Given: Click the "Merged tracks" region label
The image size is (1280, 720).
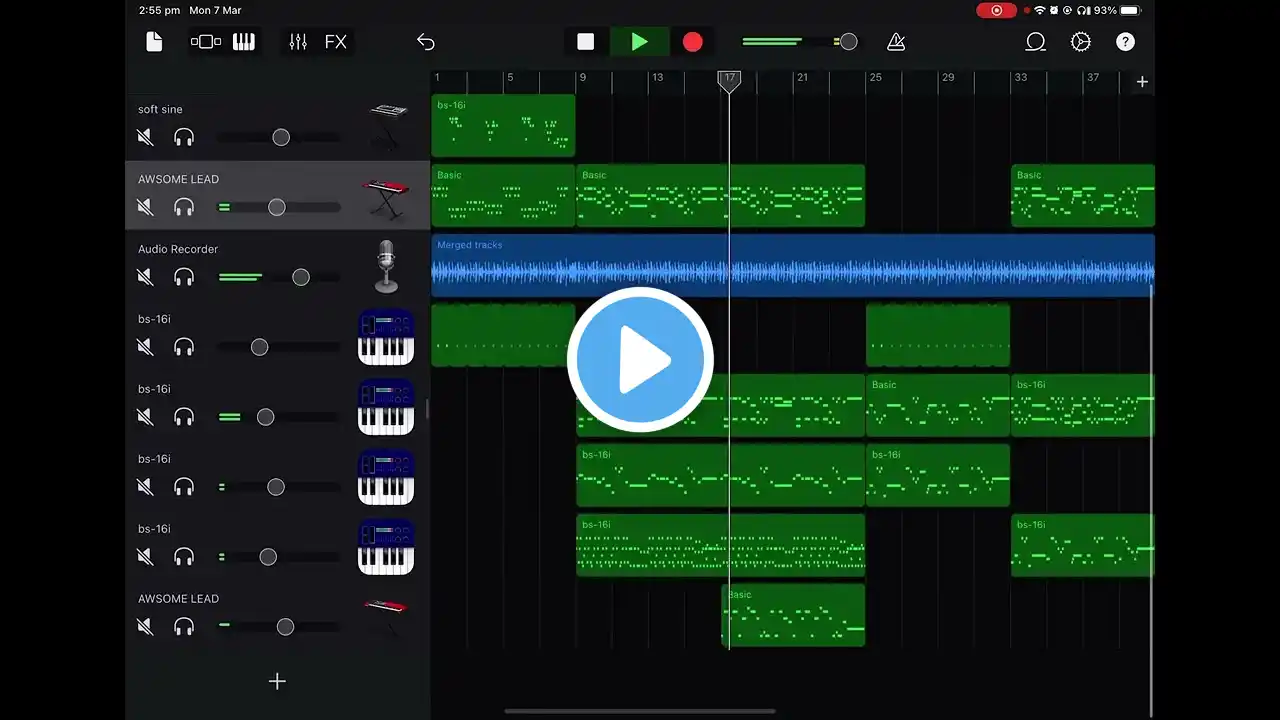Looking at the screenshot, I should pos(470,245).
